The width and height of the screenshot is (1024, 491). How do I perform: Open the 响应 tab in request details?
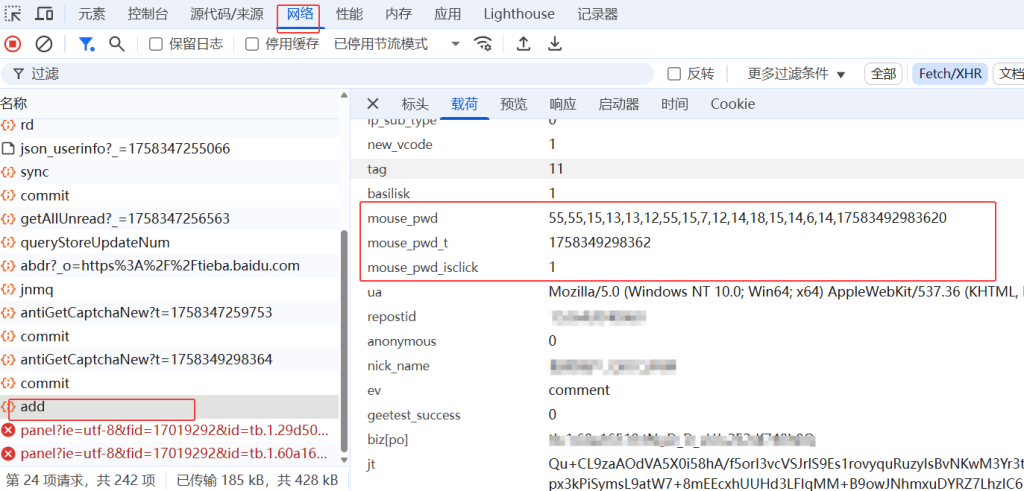pos(563,104)
